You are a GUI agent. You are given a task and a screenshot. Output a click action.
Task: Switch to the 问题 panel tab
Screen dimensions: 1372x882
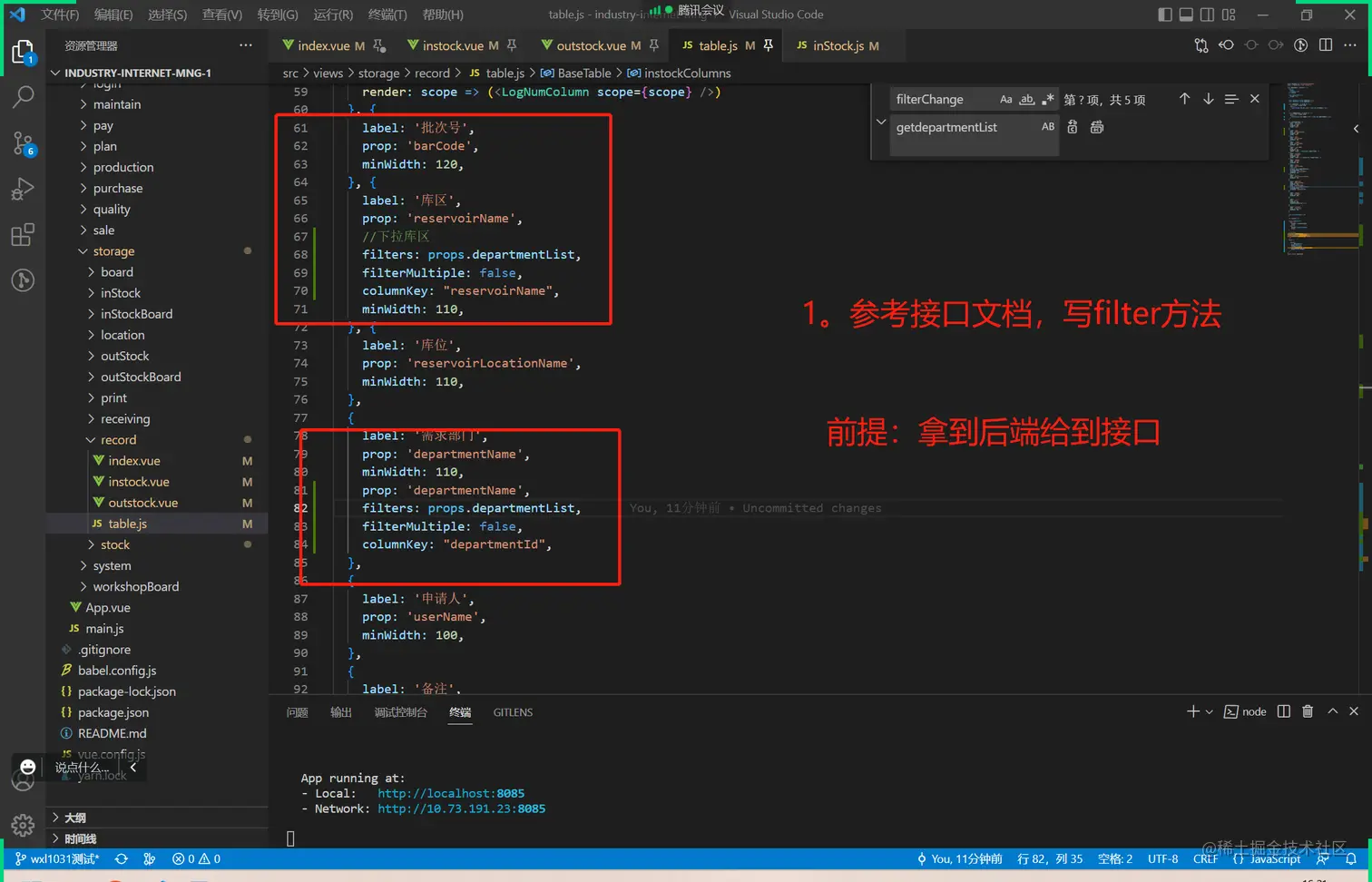(298, 712)
